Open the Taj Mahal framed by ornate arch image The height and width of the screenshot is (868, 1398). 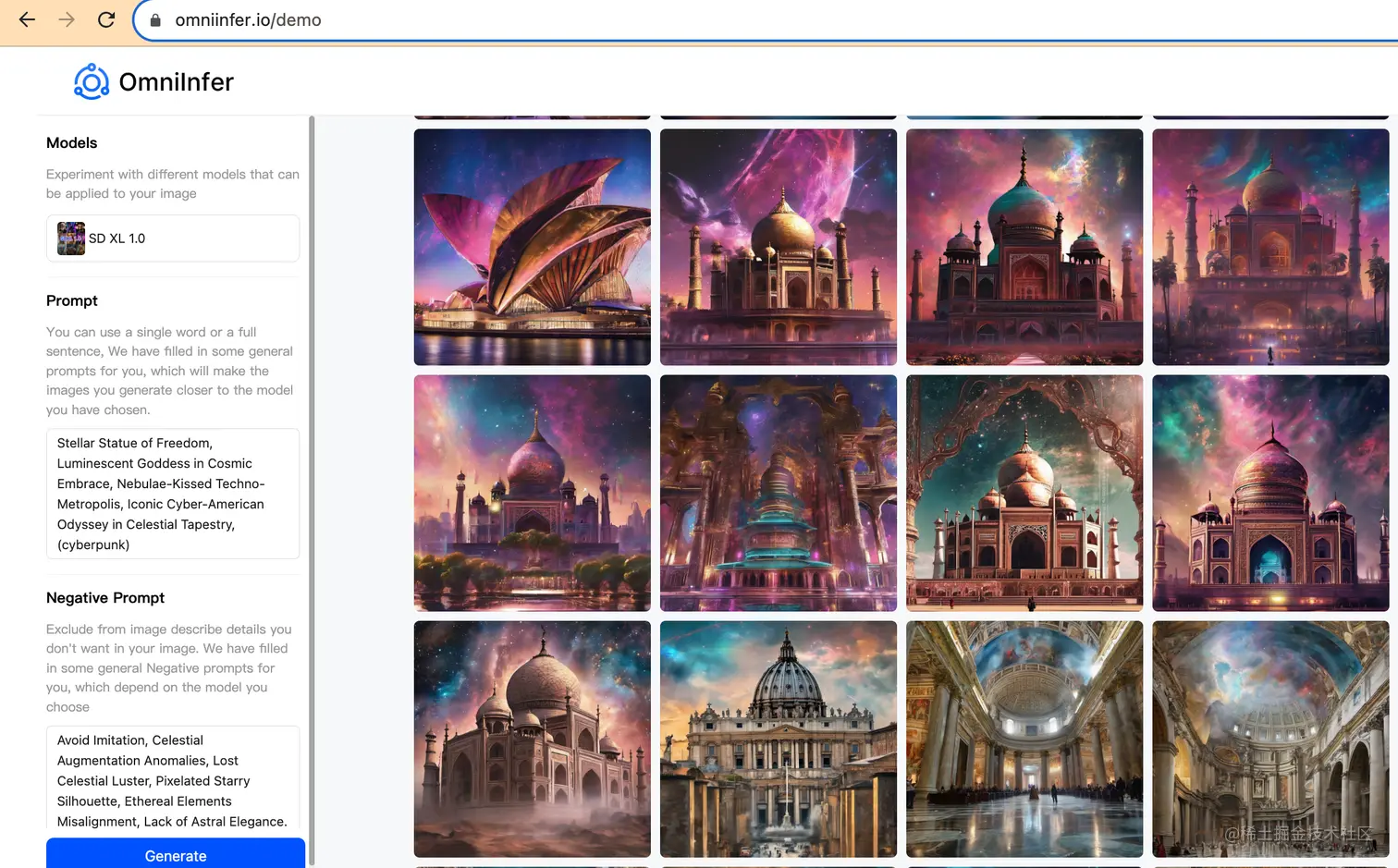tap(1024, 493)
